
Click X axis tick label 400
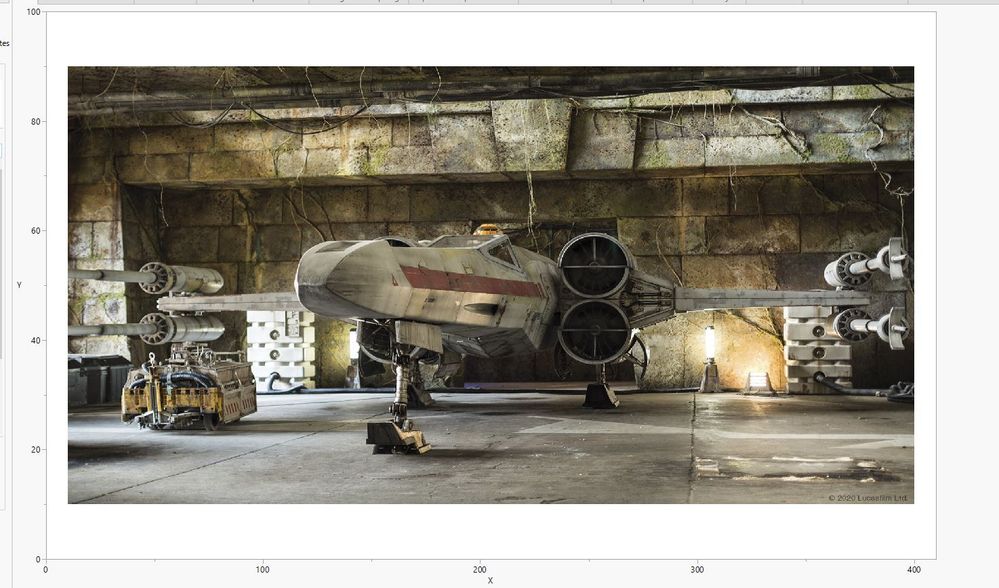(914, 570)
